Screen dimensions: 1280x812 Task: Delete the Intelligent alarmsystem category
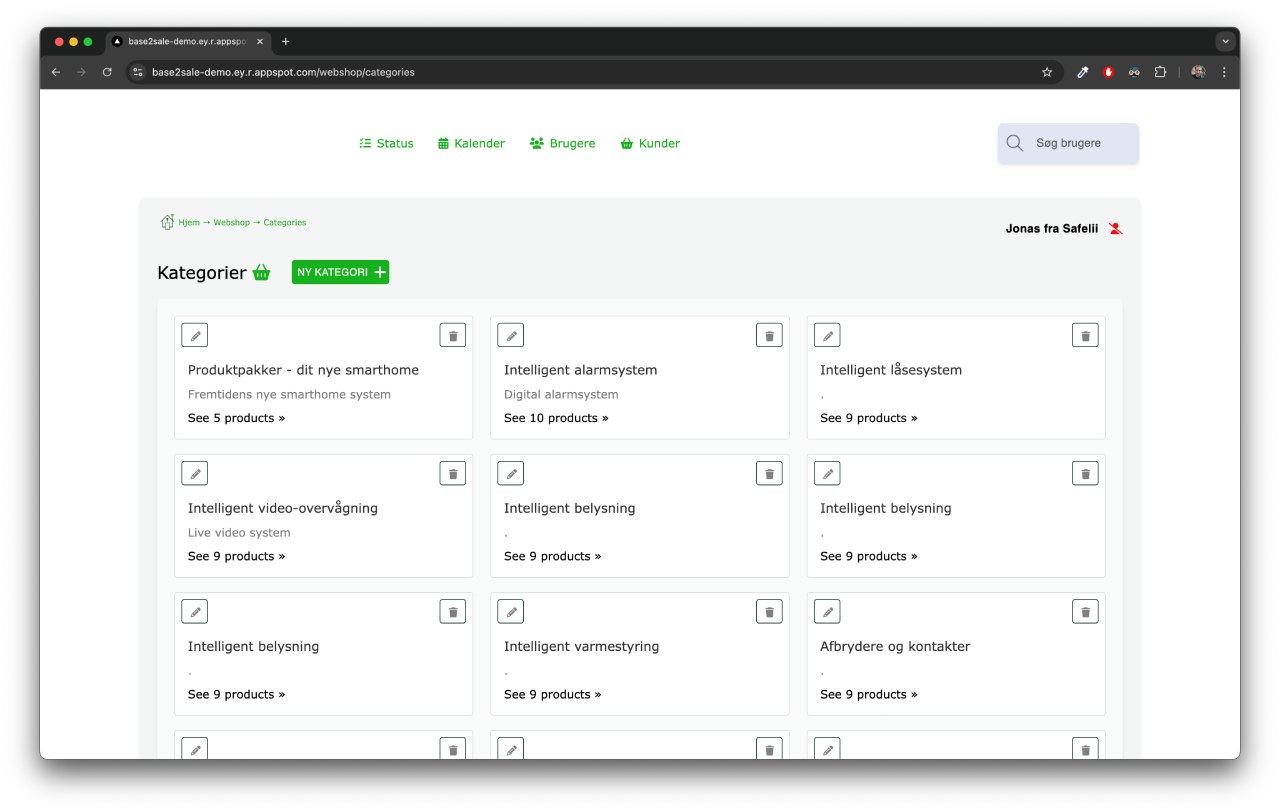pos(769,336)
